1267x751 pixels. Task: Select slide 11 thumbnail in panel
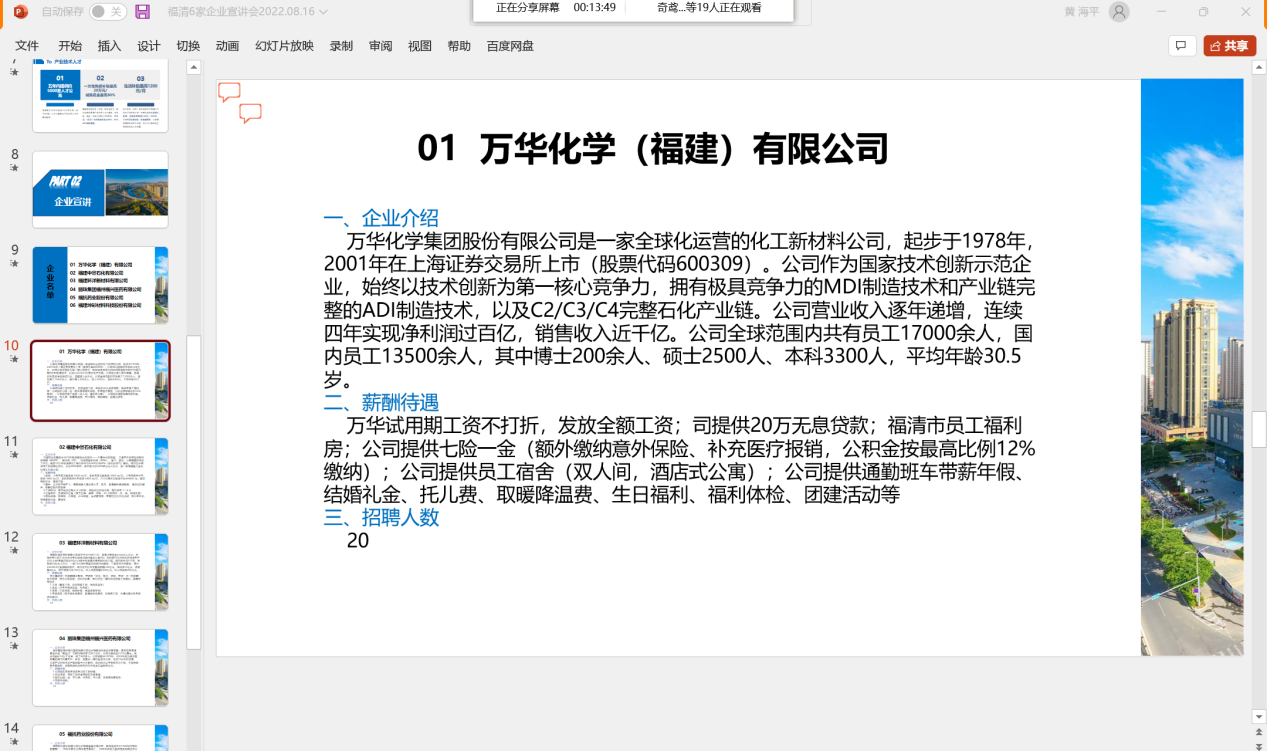[100, 476]
